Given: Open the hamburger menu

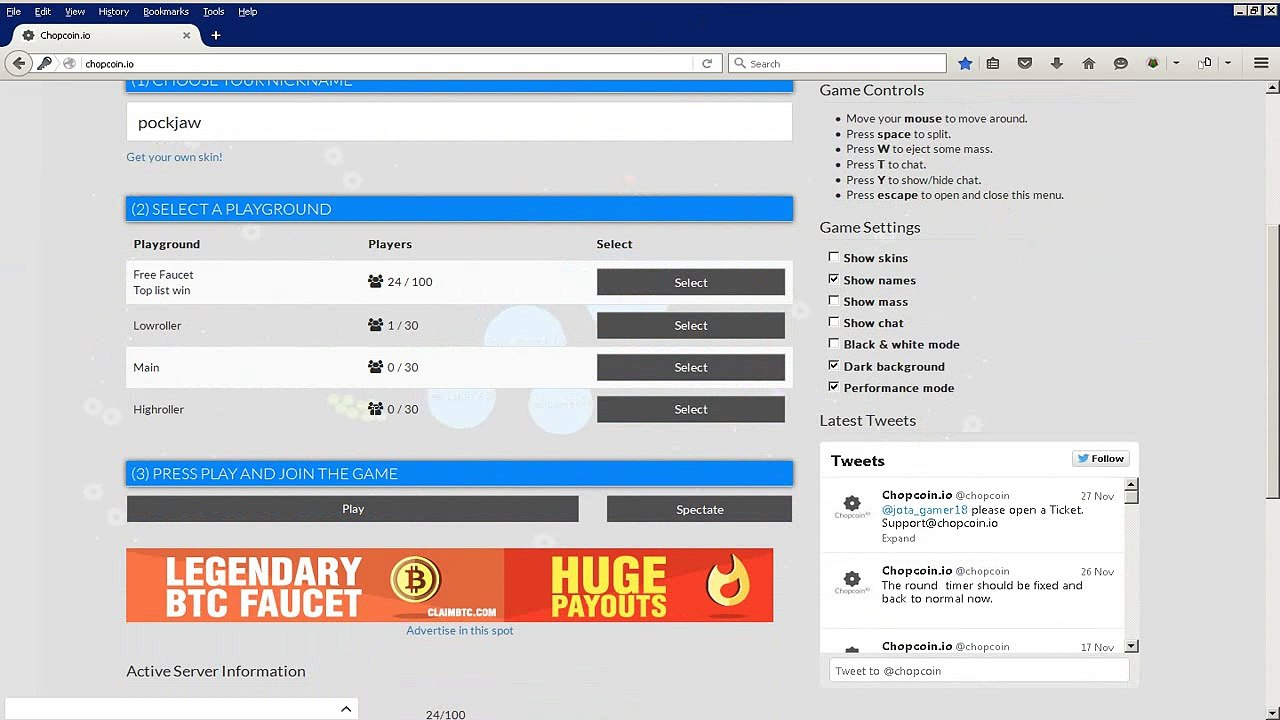Looking at the screenshot, I should [1261, 63].
